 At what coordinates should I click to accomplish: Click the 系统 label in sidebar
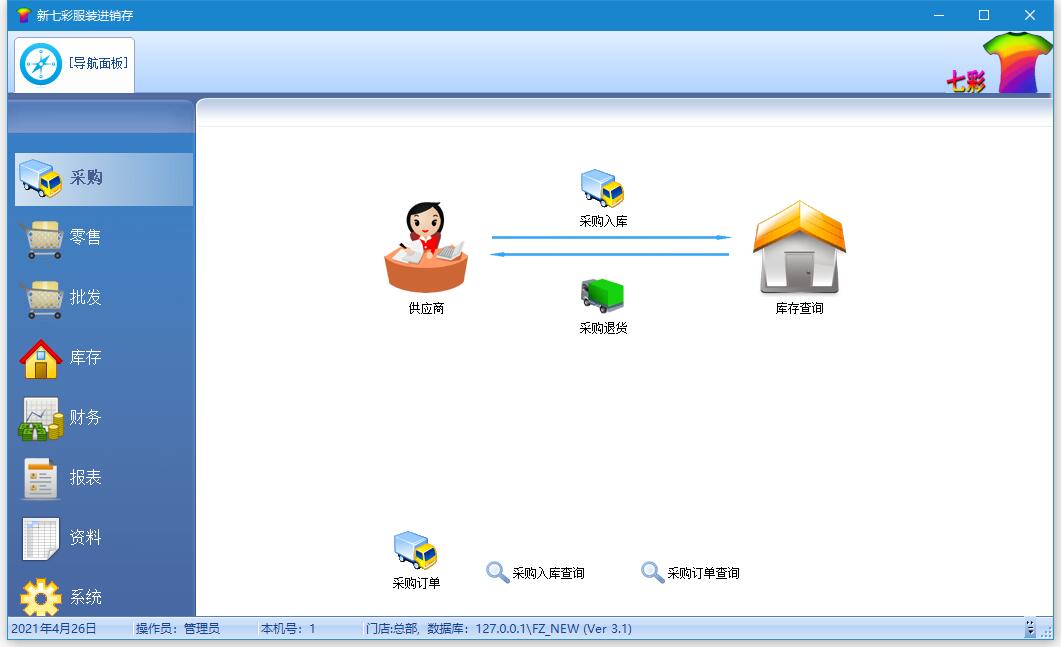(x=86, y=597)
